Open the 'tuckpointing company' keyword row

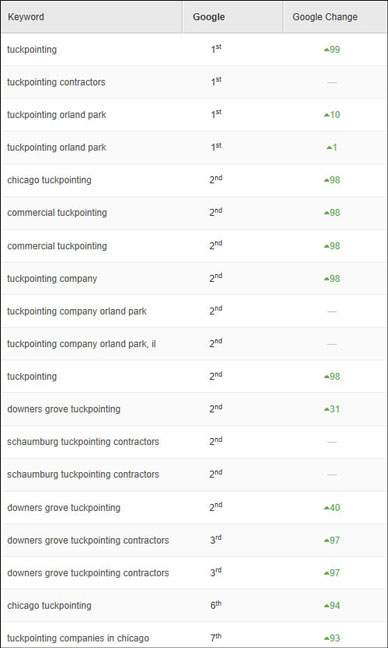(52, 279)
